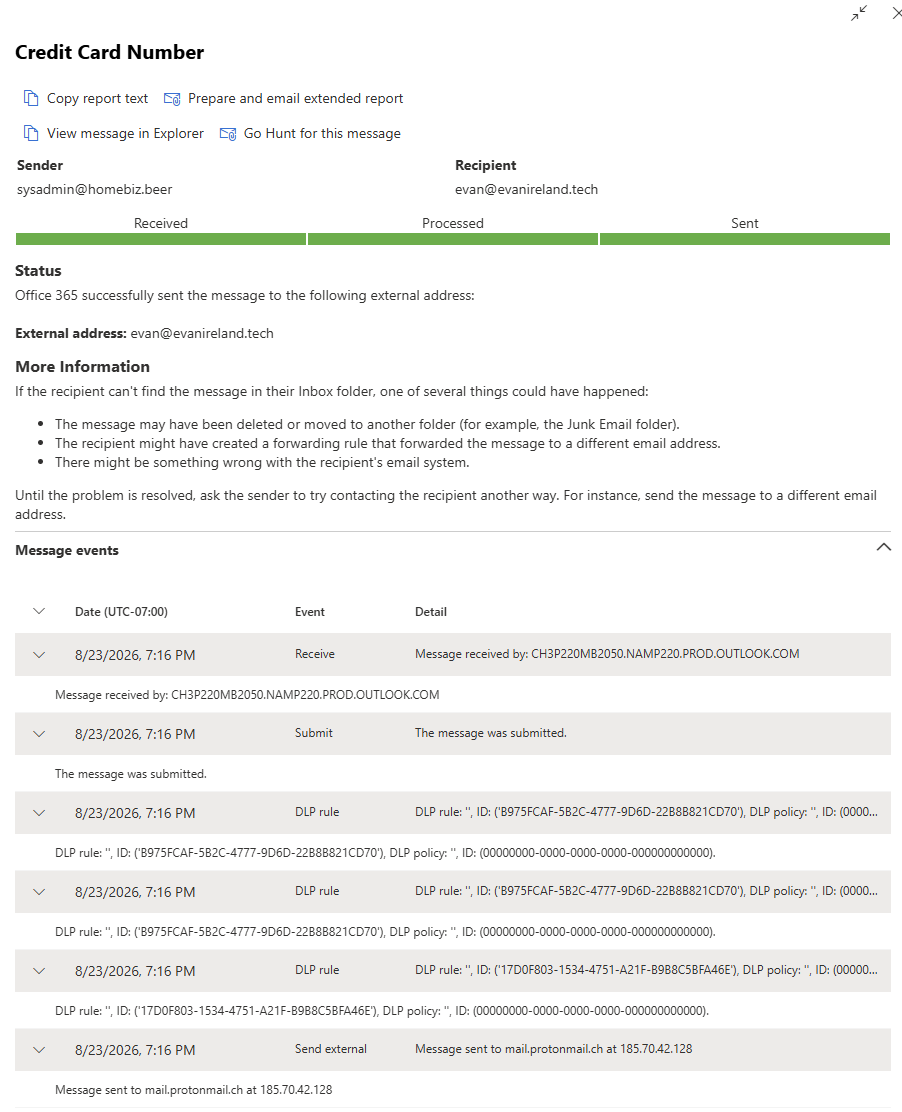Screen dimensions: 902x1112
Task: Click the Received progress bar segment
Action: pyautogui.click(x=161, y=239)
